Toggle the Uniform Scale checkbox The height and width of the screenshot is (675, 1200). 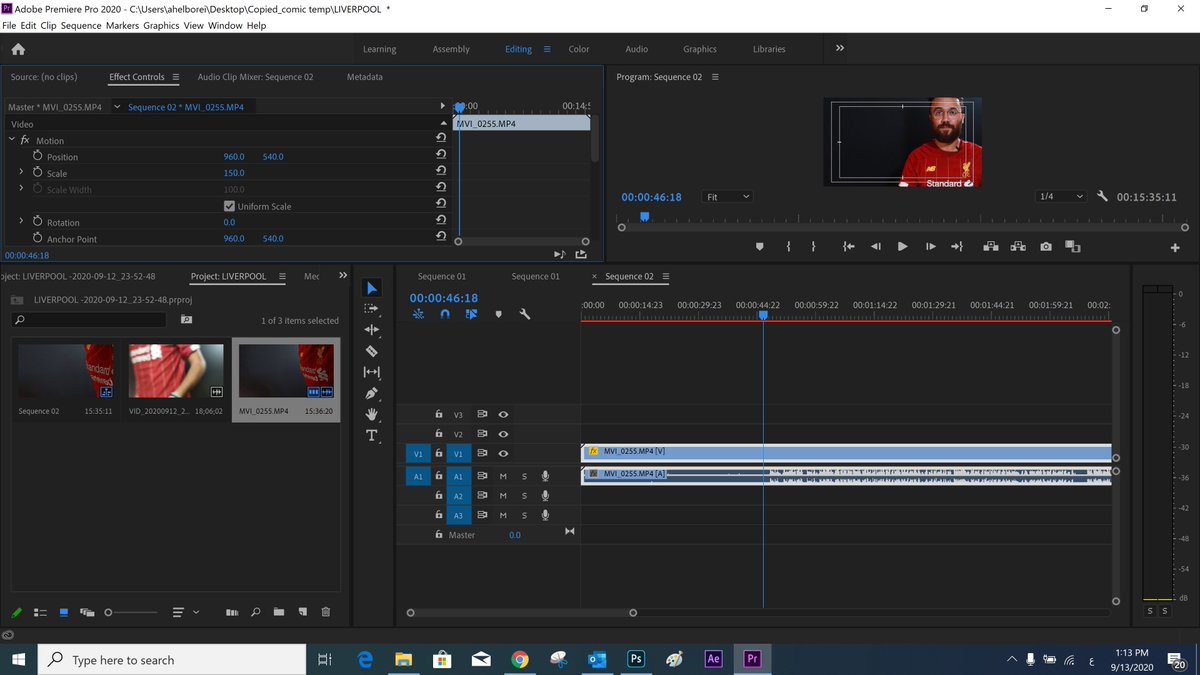[x=229, y=206]
